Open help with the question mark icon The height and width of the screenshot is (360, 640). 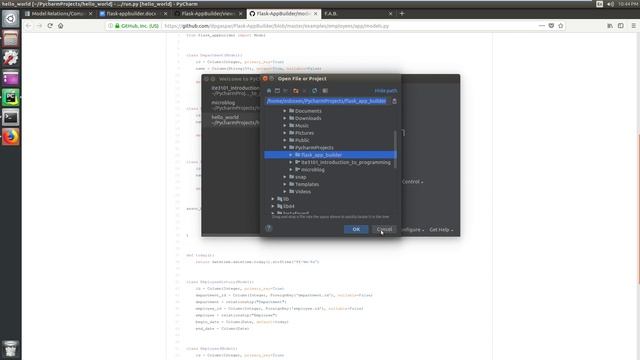(x=269, y=228)
